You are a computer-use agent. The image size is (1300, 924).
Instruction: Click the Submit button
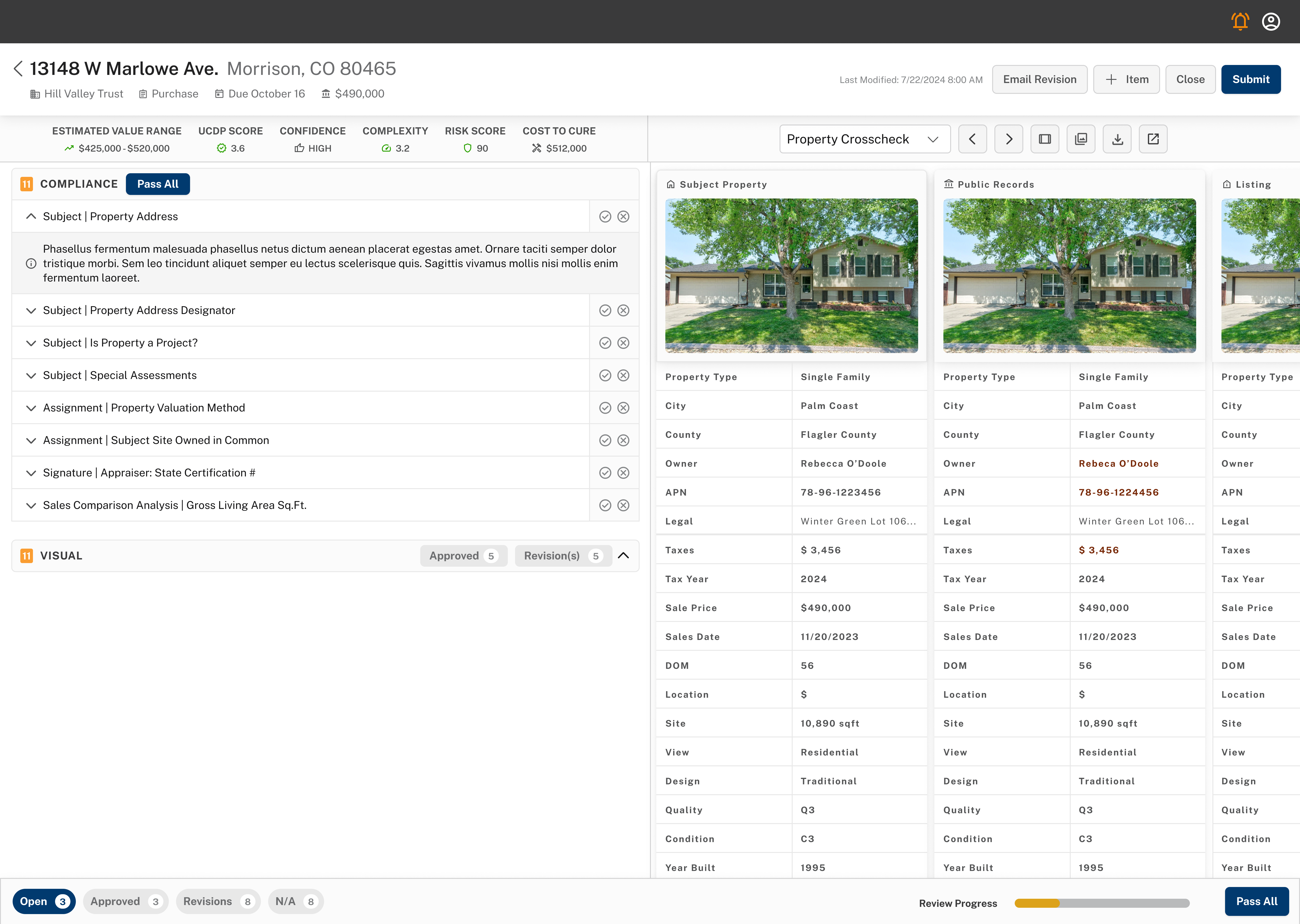tap(1251, 79)
